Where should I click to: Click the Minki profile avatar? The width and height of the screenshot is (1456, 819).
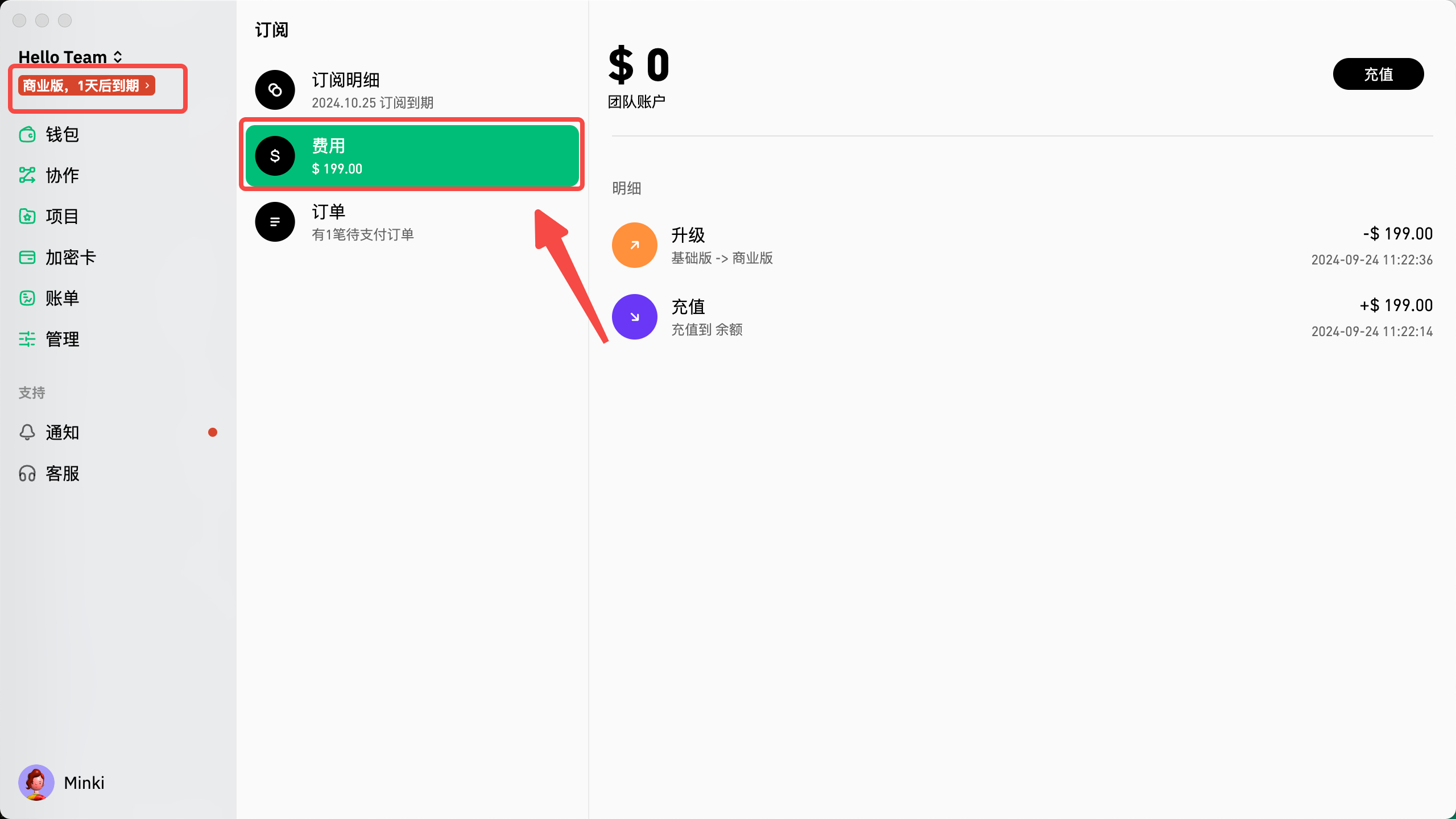tap(36, 783)
